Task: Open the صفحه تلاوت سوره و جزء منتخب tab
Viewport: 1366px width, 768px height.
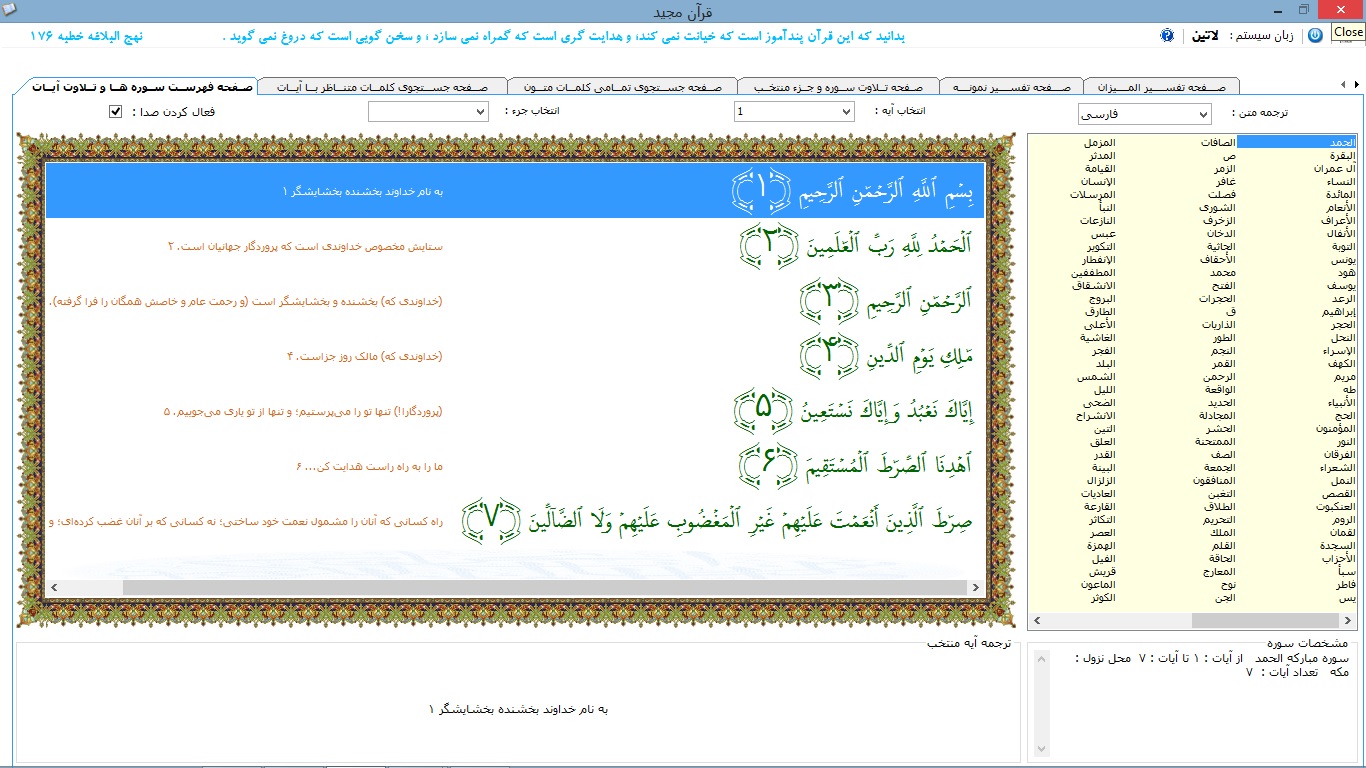Action: pyautogui.click(x=839, y=87)
